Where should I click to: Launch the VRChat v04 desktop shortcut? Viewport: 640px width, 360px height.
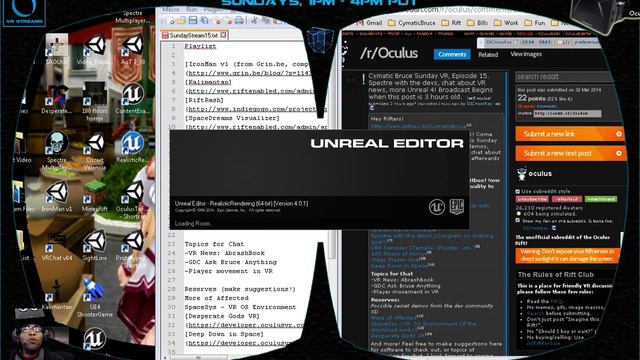(x=57, y=246)
